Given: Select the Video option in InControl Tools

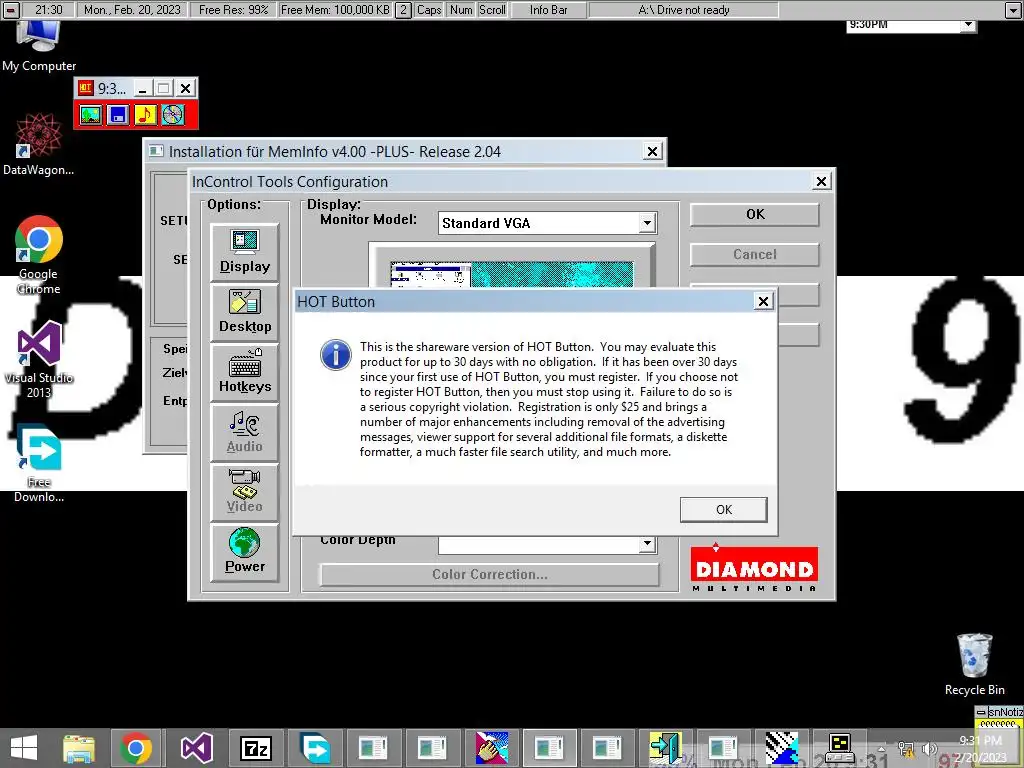Looking at the screenshot, I should [x=245, y=493].
